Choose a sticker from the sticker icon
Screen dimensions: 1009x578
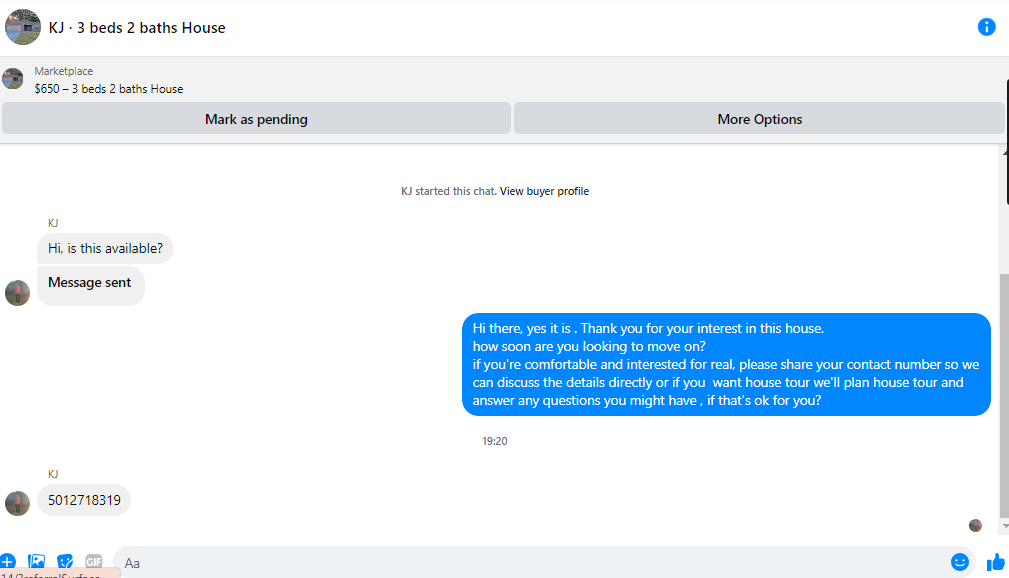pyautogui.click(x=65, y=562)
